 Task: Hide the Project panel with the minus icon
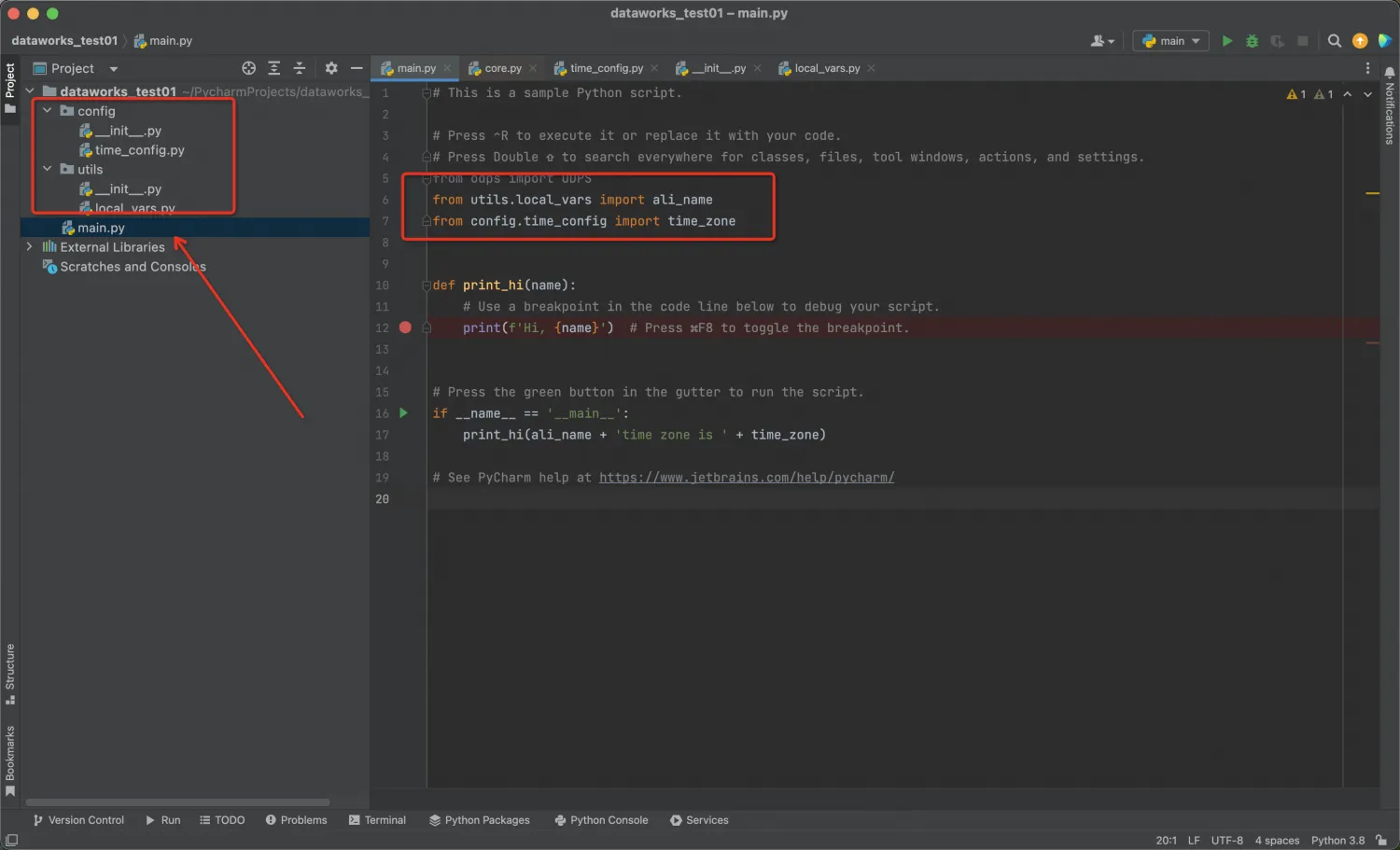(356, 67)
